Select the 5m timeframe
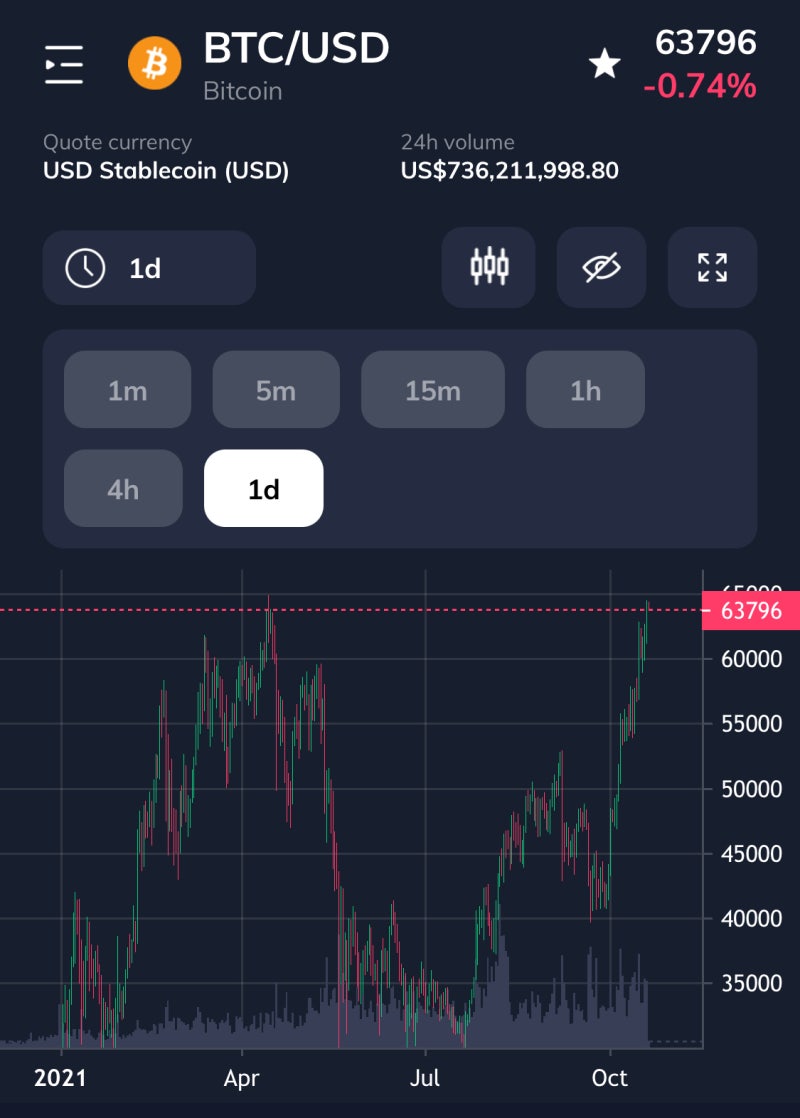This screenshot has height=1118, width=800. click(x=276, y=390)
